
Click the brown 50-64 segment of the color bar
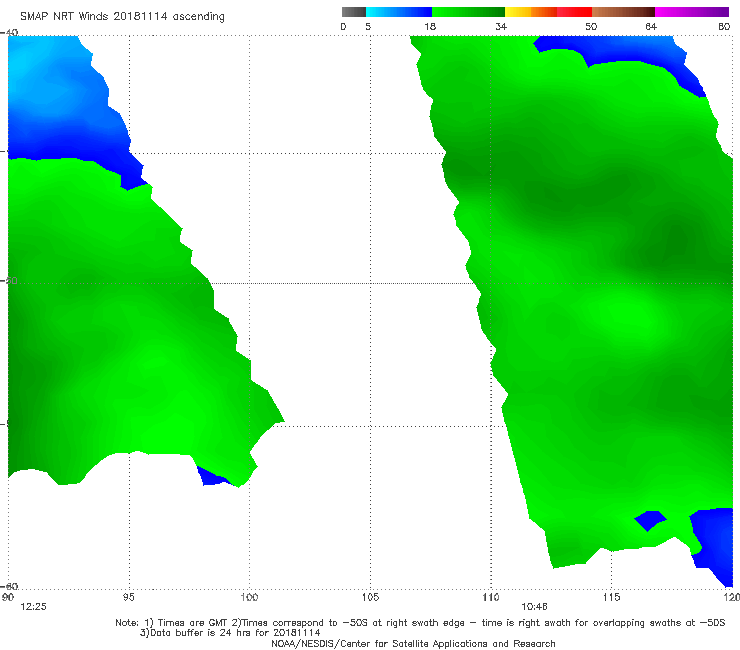point(623,12)
